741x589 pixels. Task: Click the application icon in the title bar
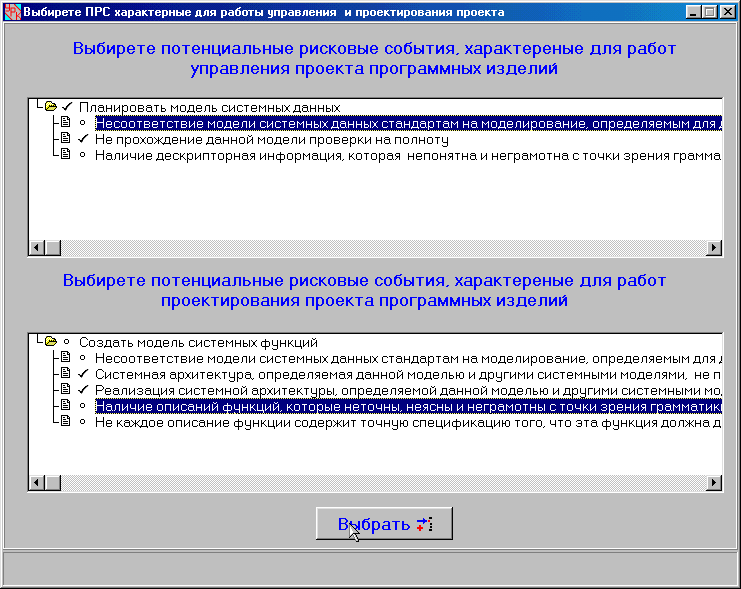click(x=13, y=12)
